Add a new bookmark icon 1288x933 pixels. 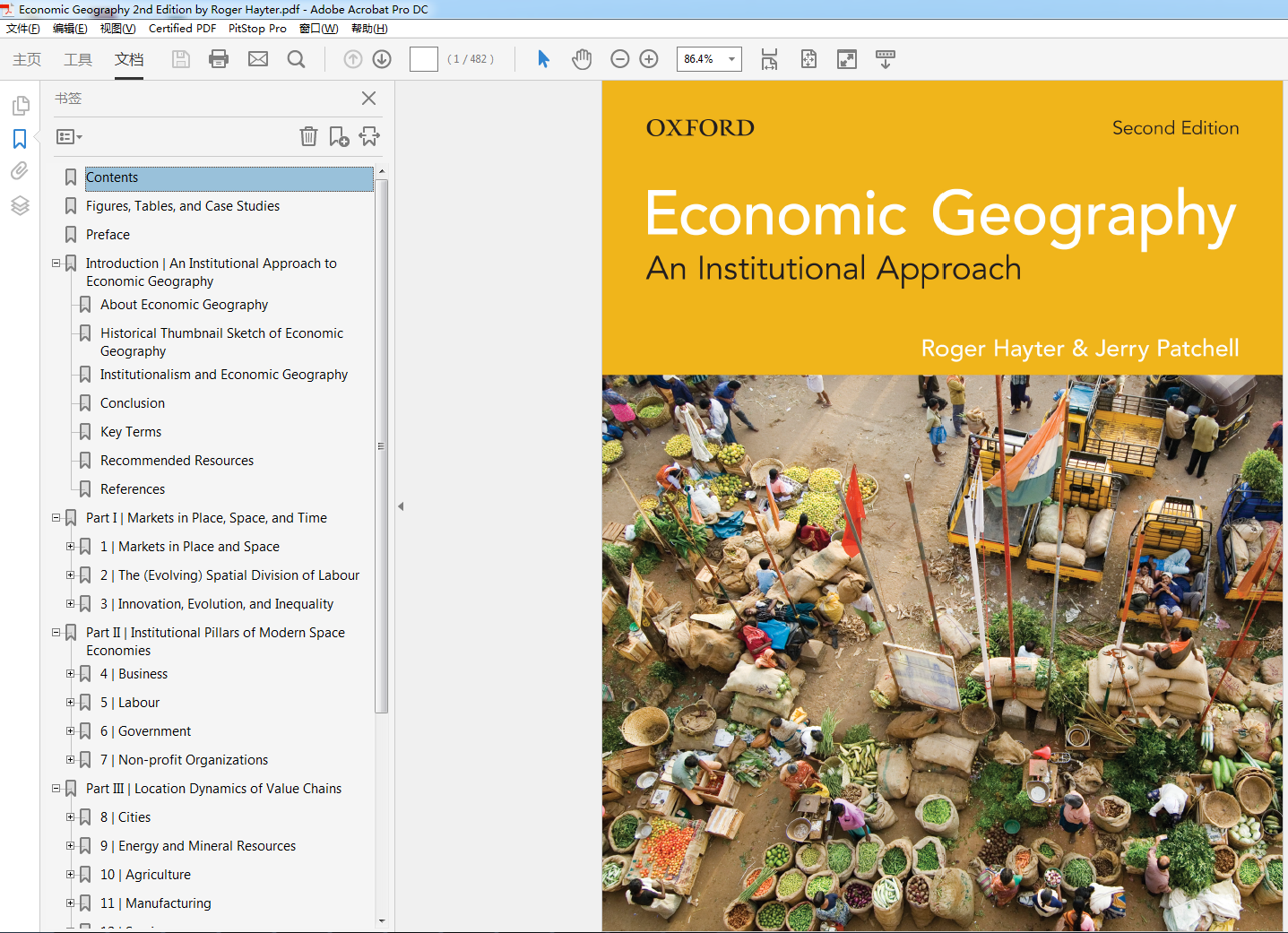click(339, 136)
